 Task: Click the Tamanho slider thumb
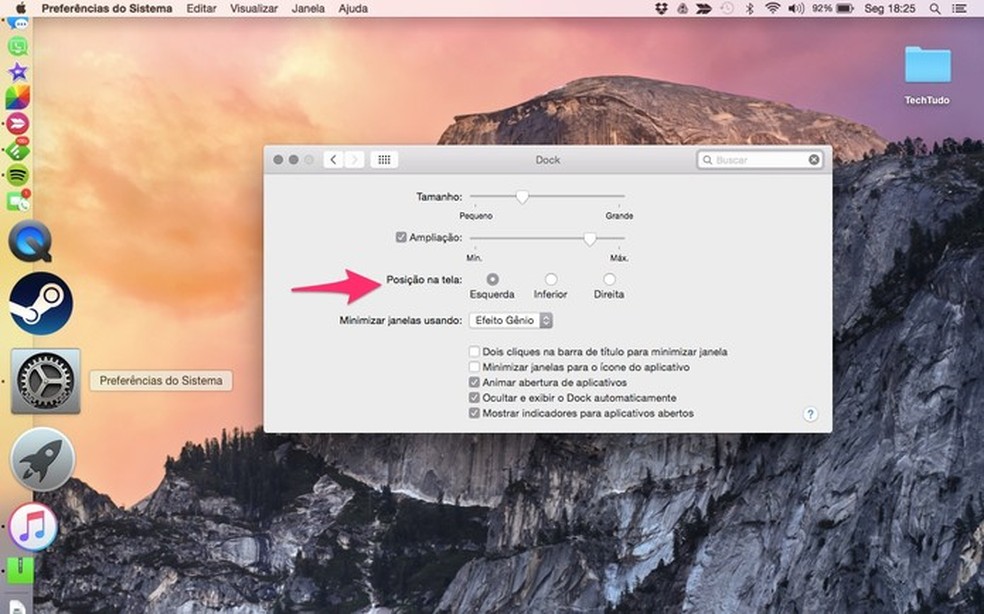tap(522, 197)
